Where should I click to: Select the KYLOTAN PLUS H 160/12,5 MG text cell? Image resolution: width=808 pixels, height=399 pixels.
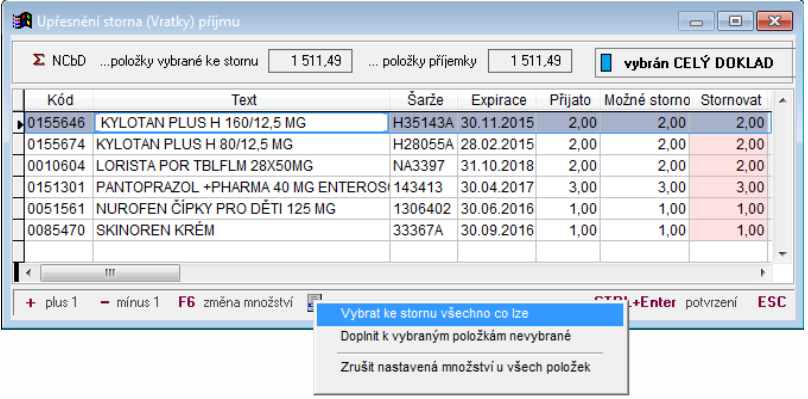[242, 124]
